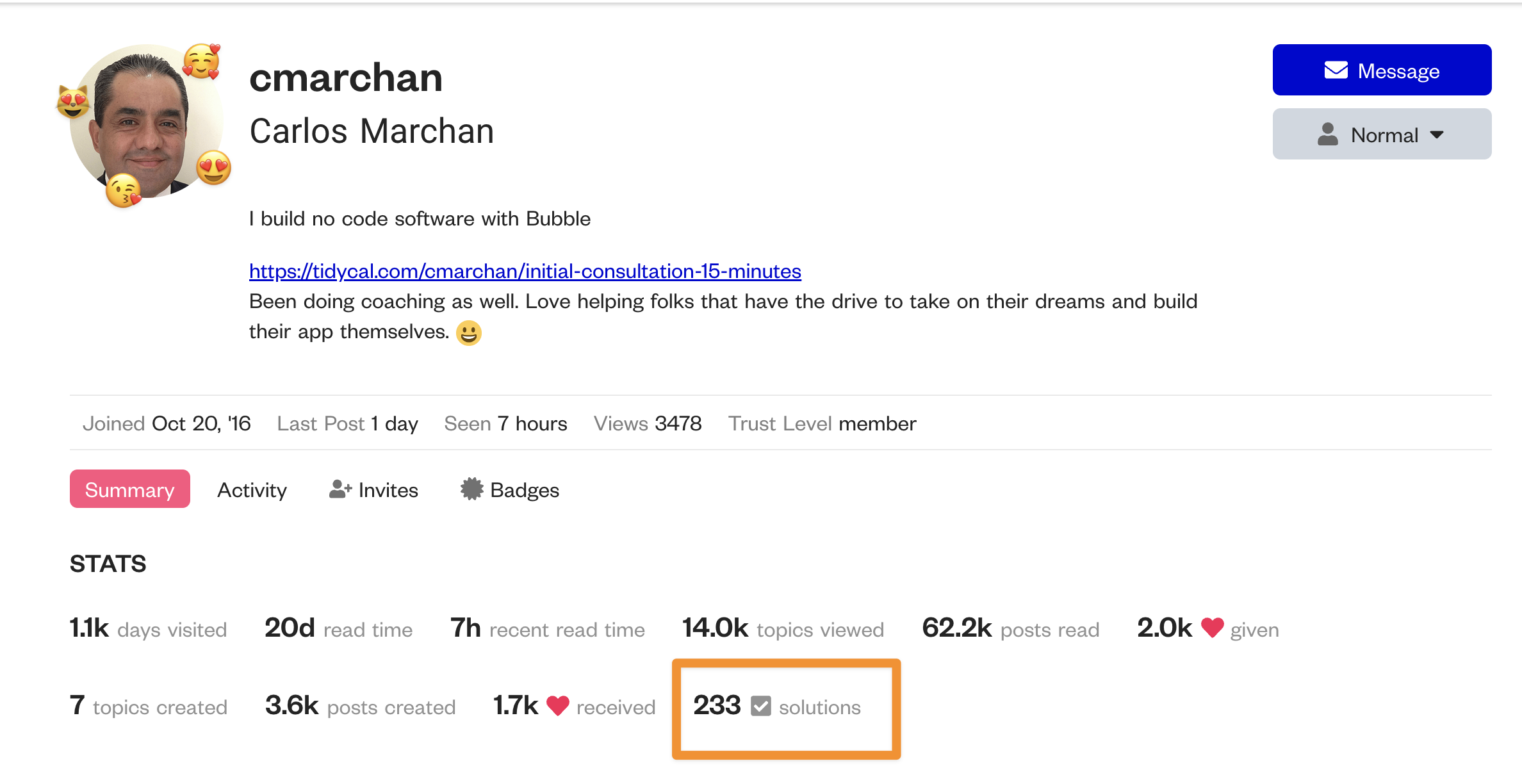Click the 233 solutions stat
The width and height of the screenshot is (1522, 784).
pos(776,706)
